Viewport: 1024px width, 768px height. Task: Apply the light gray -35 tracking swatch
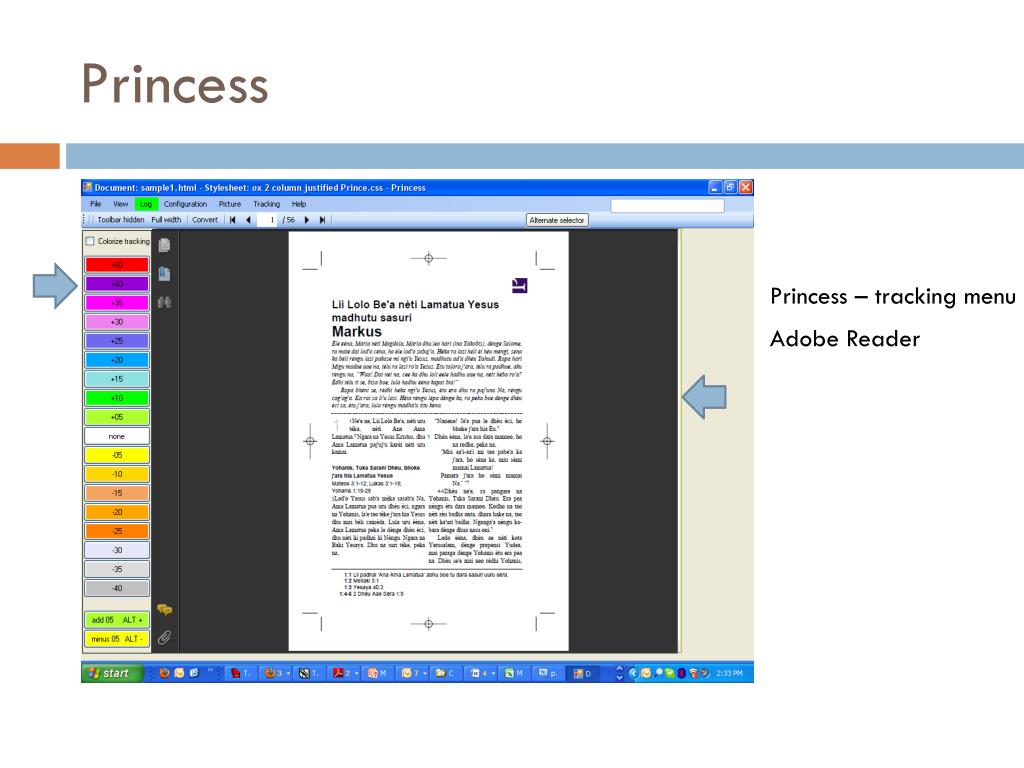coord(117,569)
